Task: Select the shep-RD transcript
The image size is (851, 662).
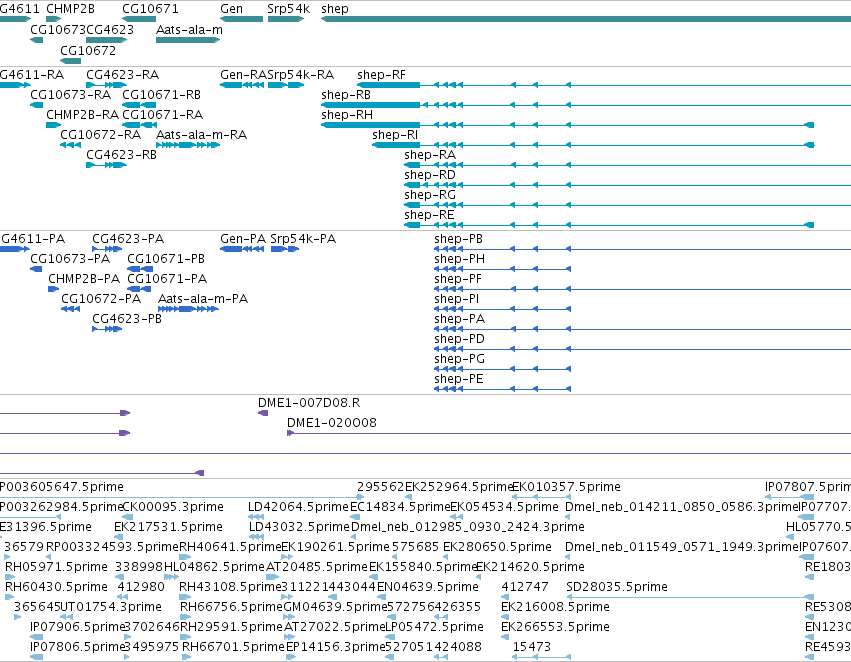Action: pos(627,185)
